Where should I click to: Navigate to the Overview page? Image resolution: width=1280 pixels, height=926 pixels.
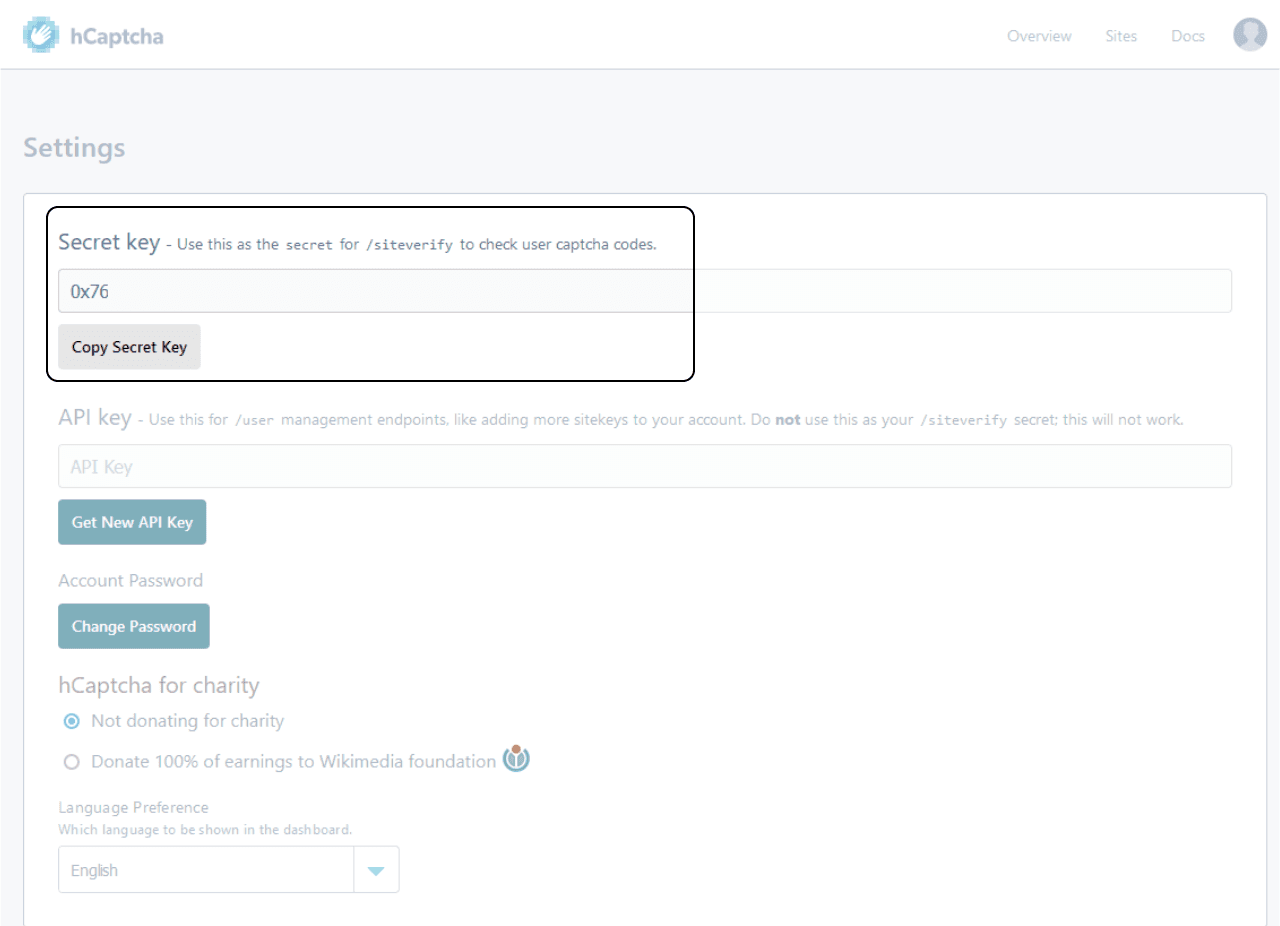(1039, 36)
